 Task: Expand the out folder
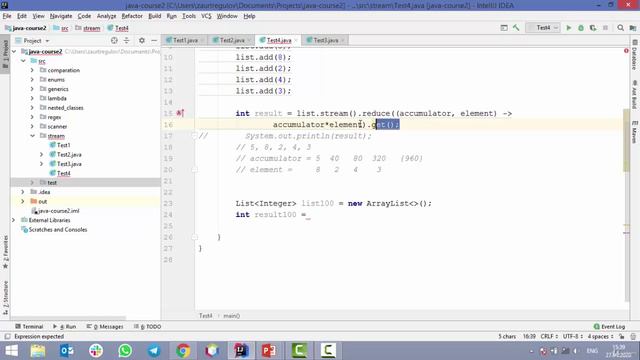pos(23,201)
